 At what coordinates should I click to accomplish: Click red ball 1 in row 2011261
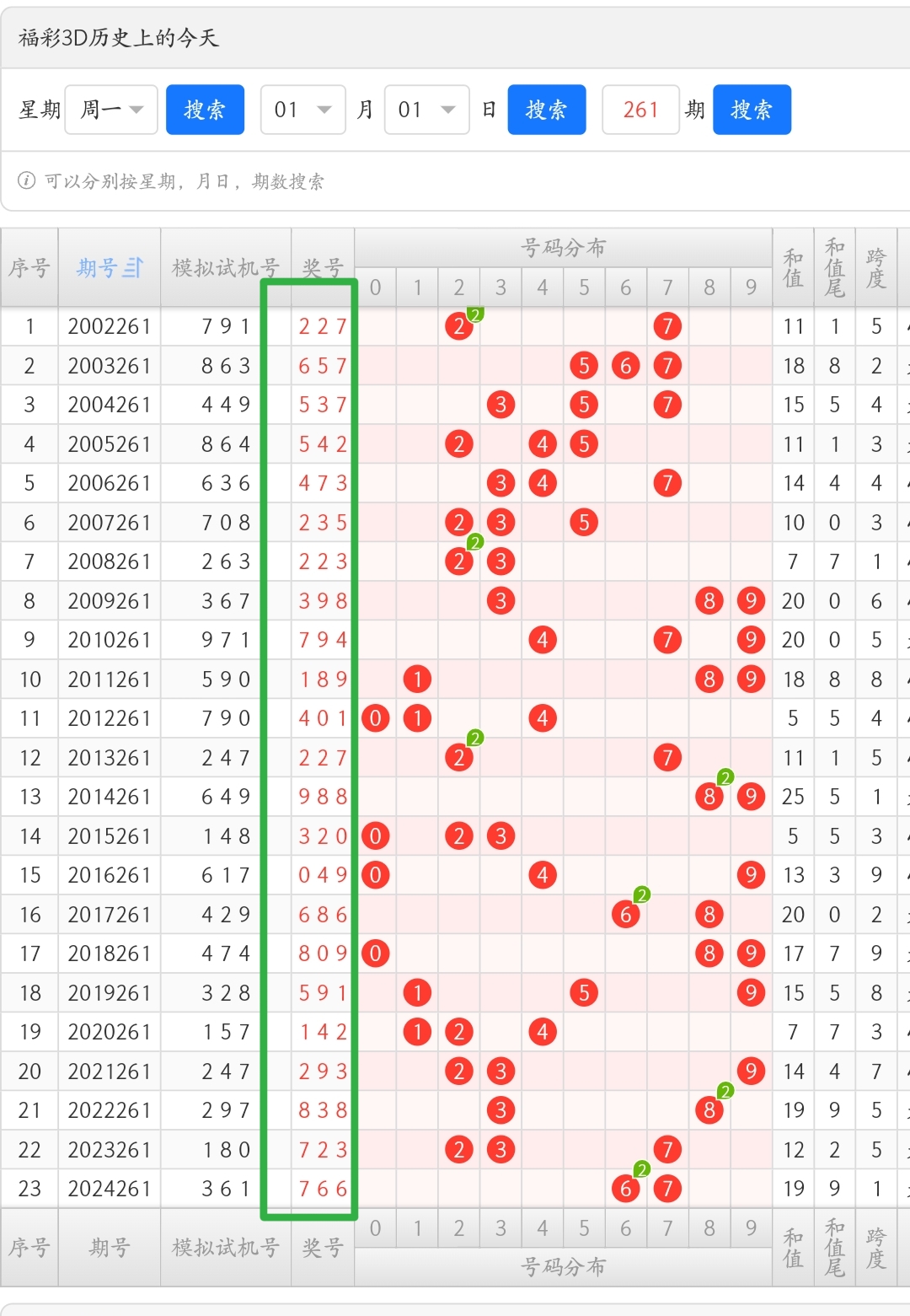pyautogui.click(x=417, y=679)
